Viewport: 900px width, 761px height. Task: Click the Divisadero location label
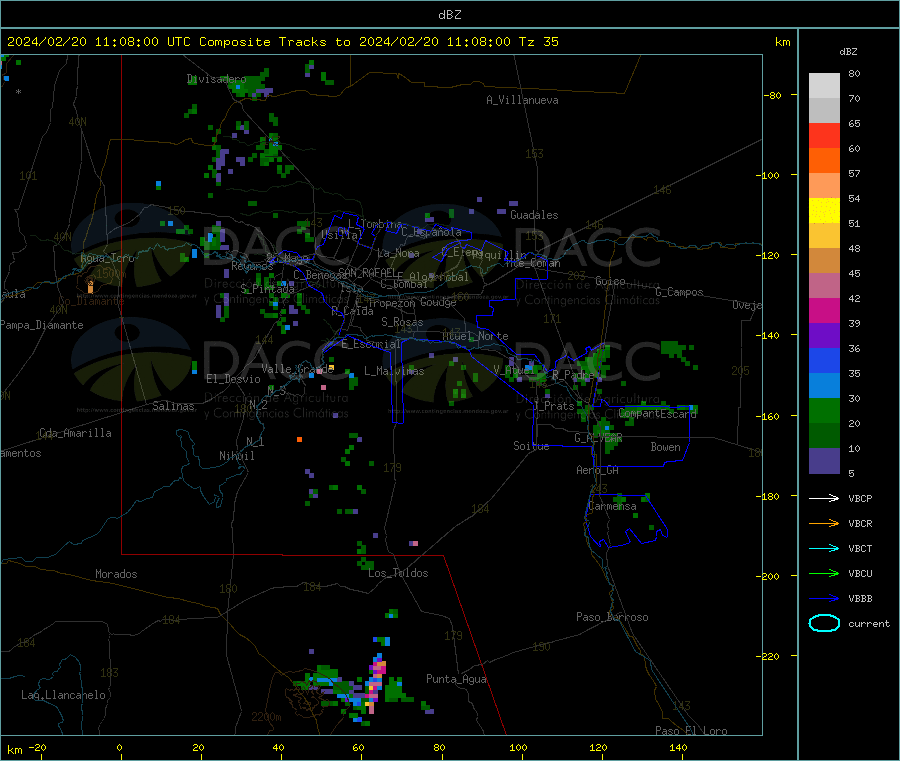[x=216, y=79]
